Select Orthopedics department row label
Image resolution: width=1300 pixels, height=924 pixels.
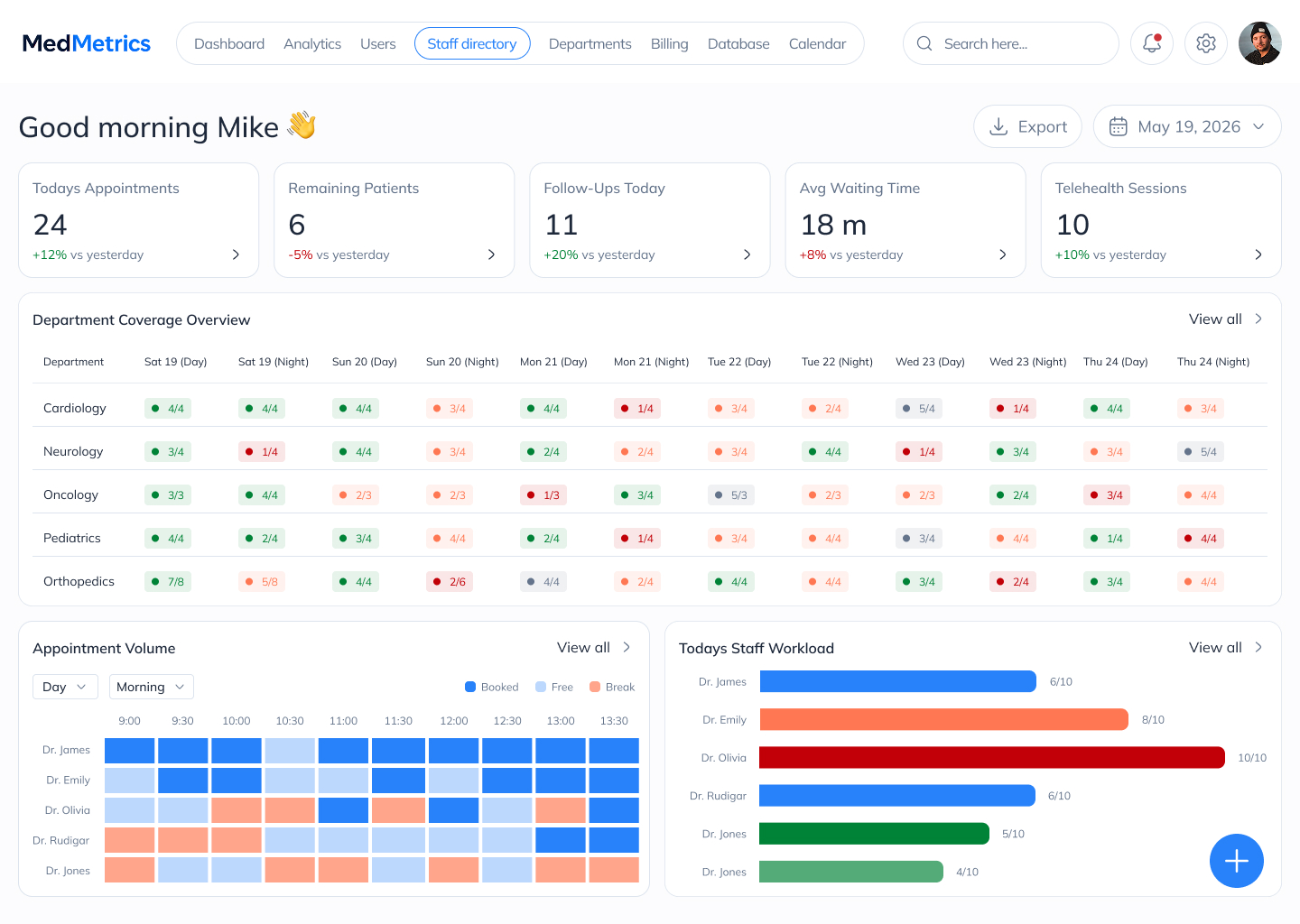(x=79, y=581)
